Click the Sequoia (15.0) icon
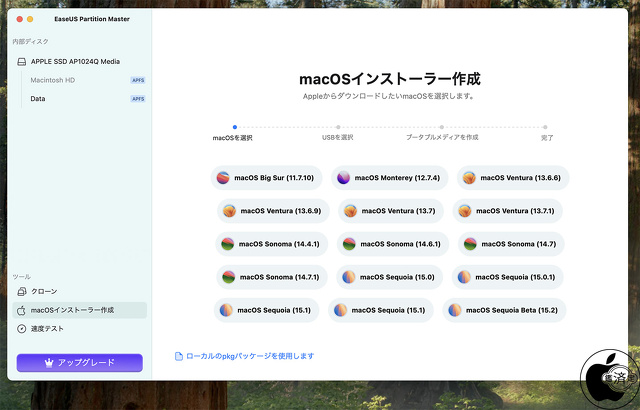This screenshot has width=640, height=410. [x=349, y=277]
